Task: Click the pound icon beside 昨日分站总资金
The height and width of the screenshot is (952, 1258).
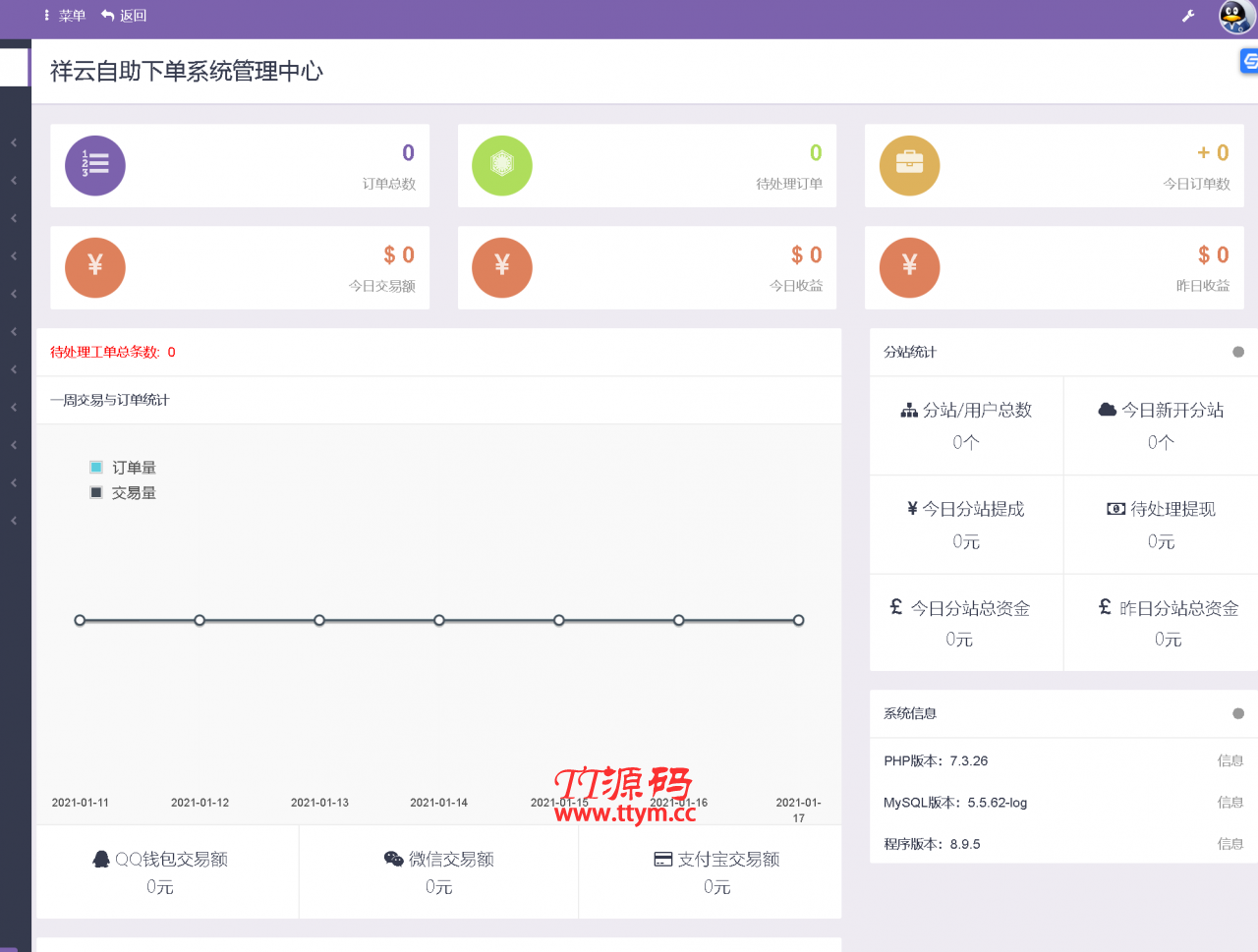Action: coord(1105,607)
